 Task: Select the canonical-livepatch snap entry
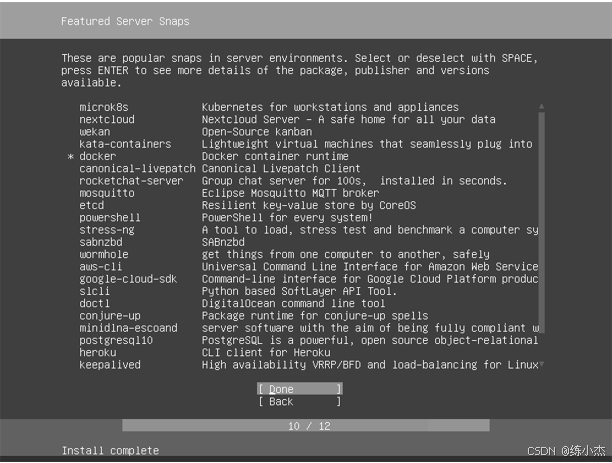click(x=303, y=169)
